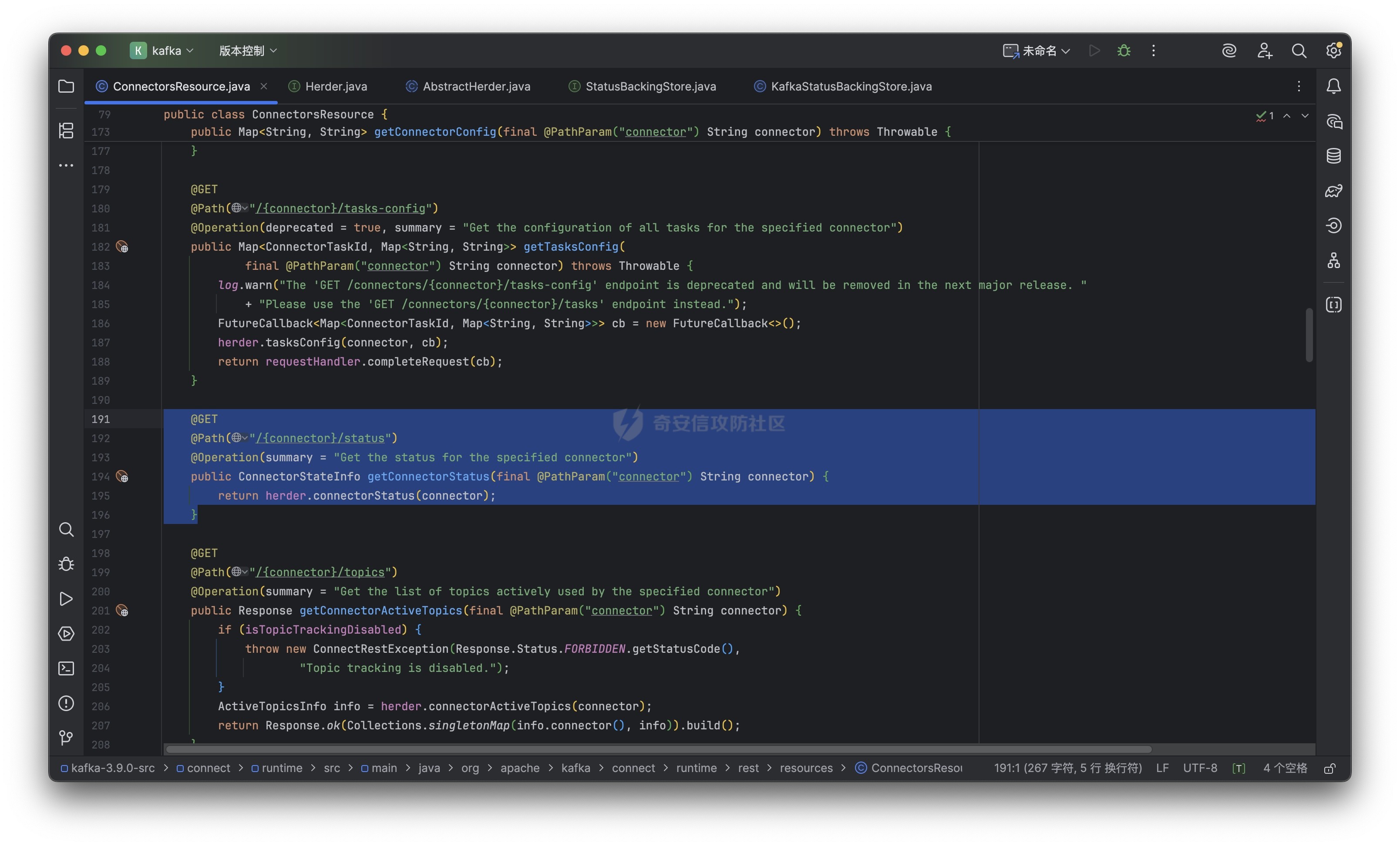
Task: Click the getTasksConfig method name
Action: (570, 247)
